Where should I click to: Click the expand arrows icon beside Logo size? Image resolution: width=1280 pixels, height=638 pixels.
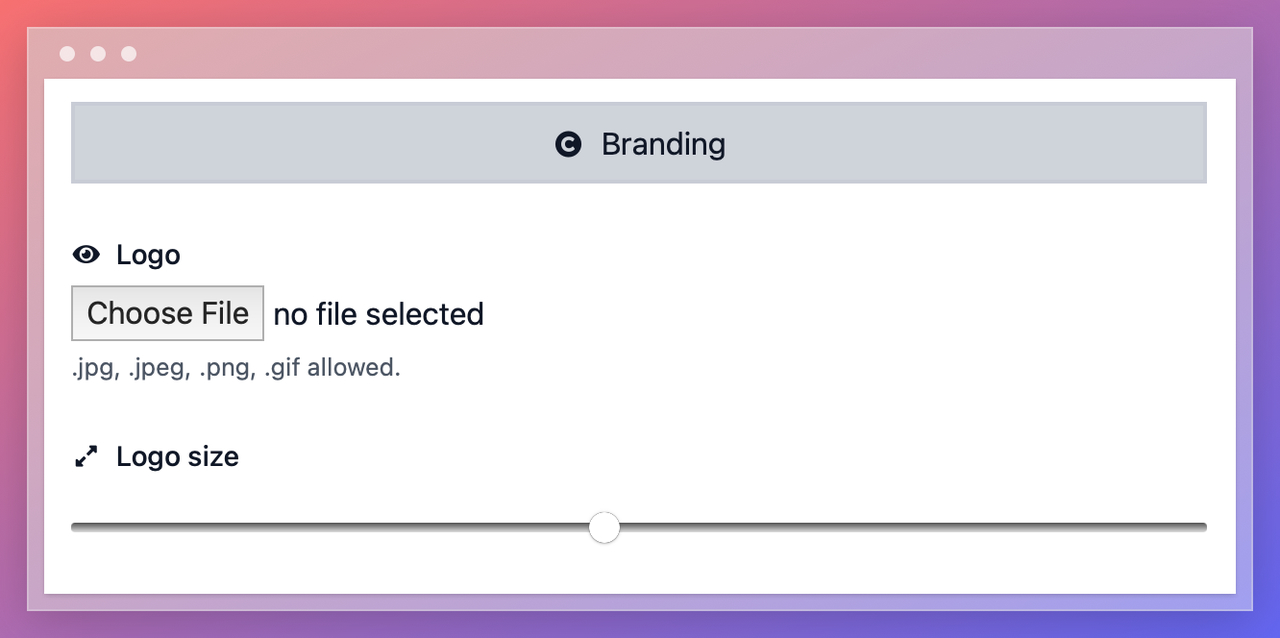coord(87,457)
